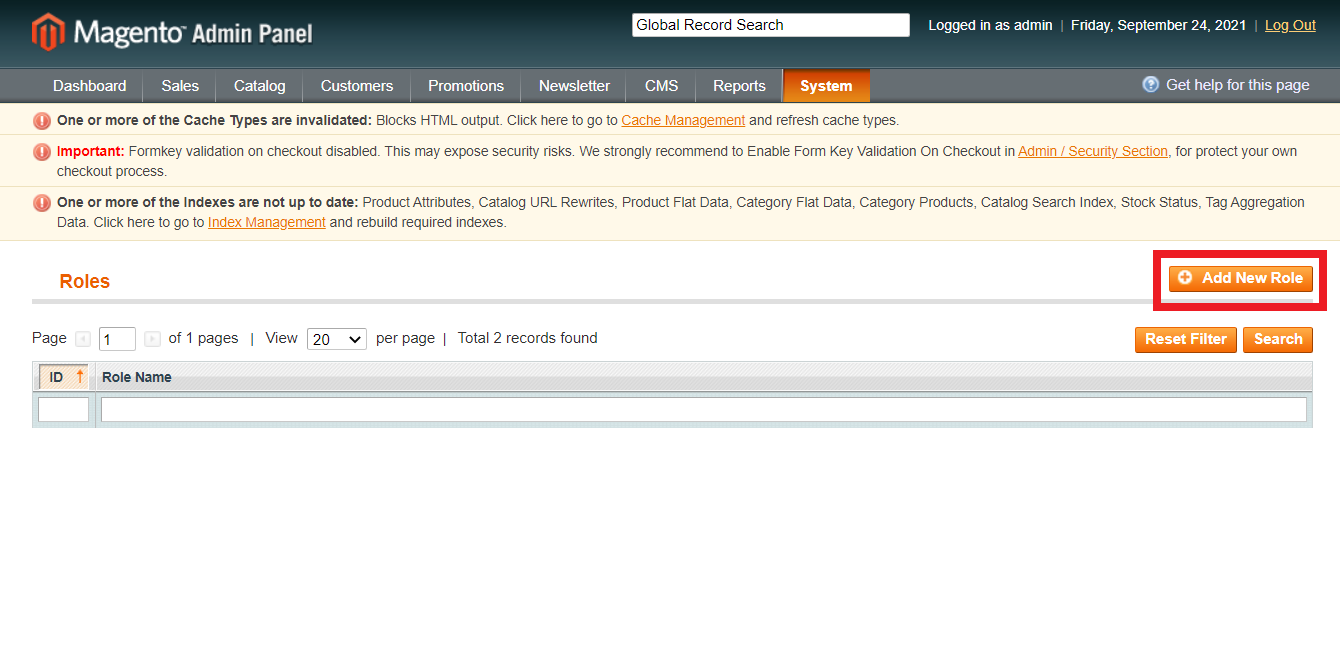Image resolution: width=1340 pixels, height=654 pixels.
Task: Focus the Global Record Search field
Action: (770, 25)
